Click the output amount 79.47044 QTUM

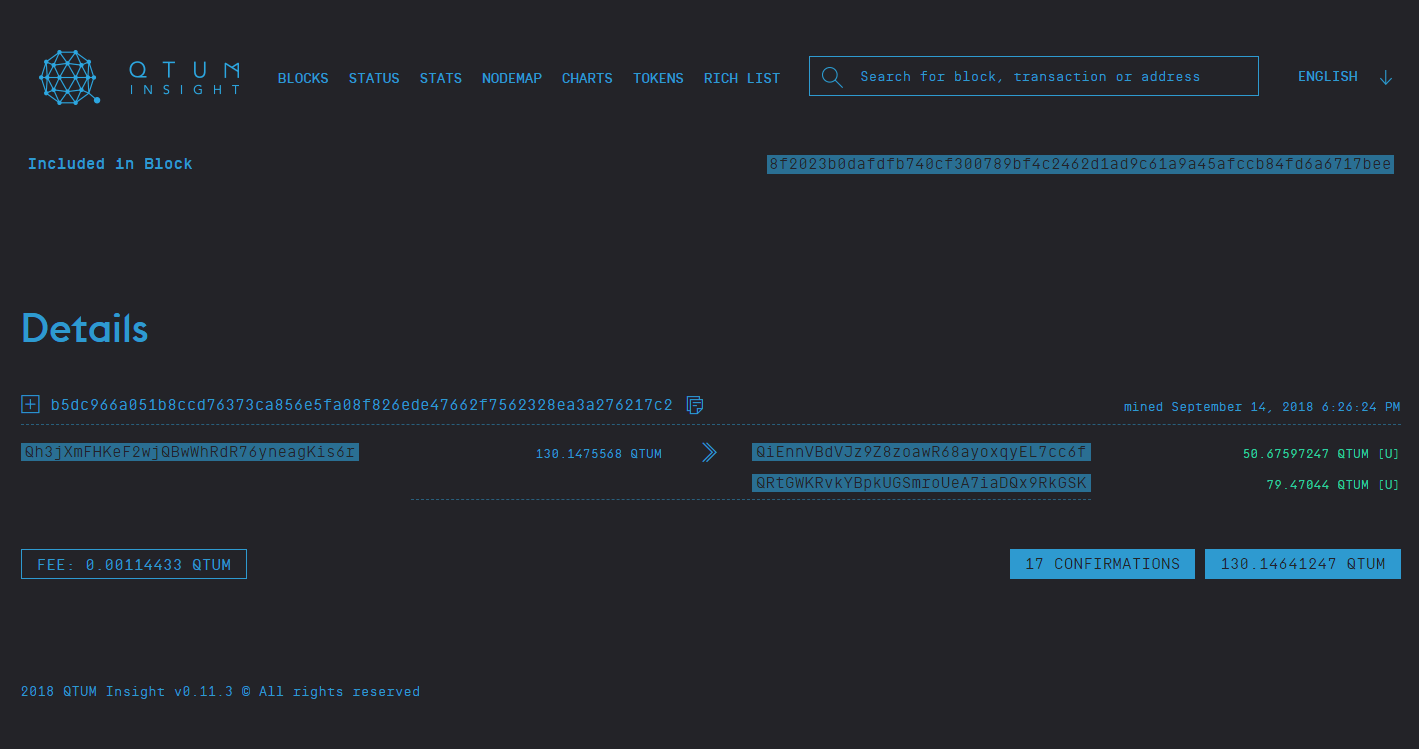click(1333, 485)
